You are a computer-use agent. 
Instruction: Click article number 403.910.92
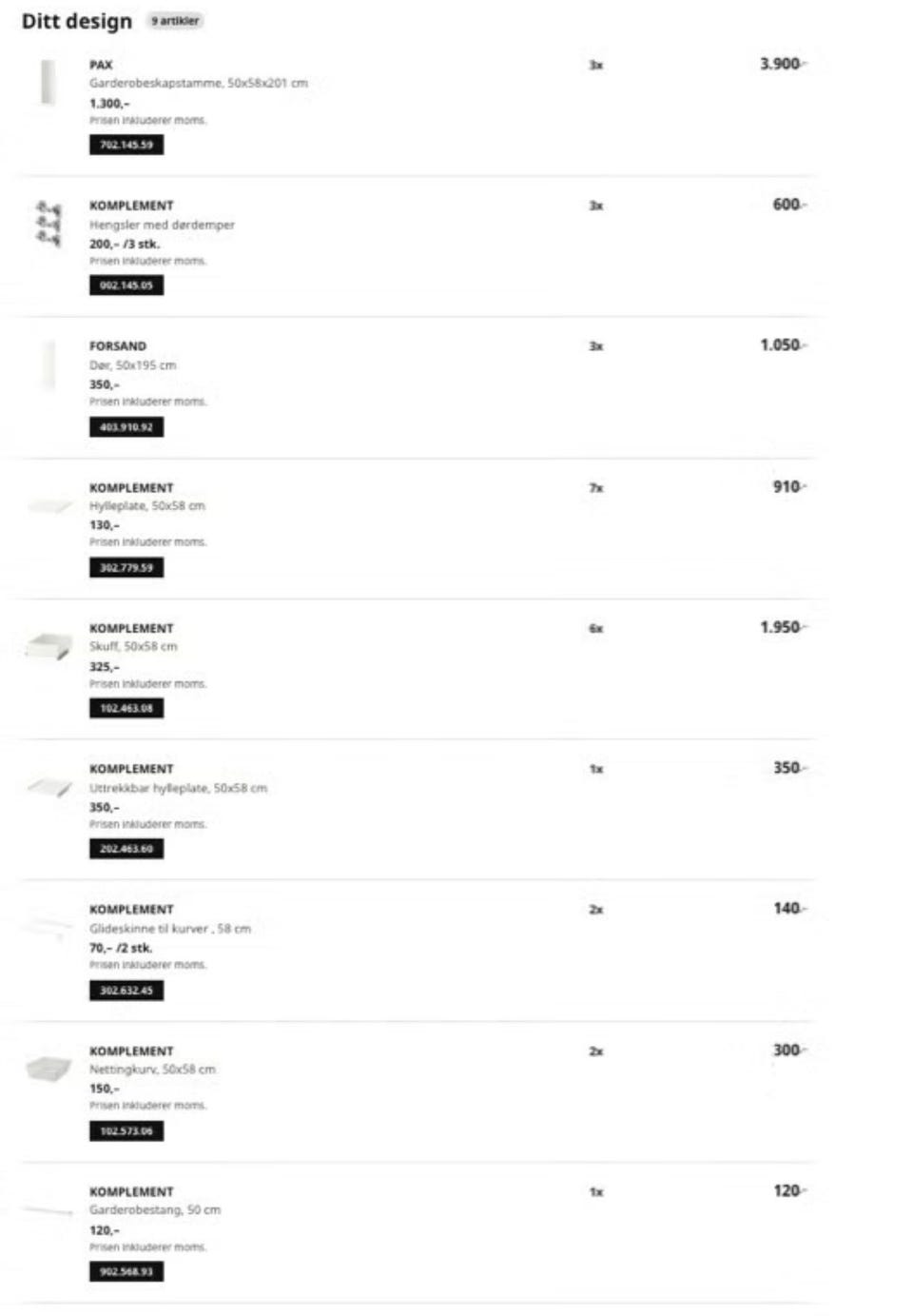[x=126, y=427]
